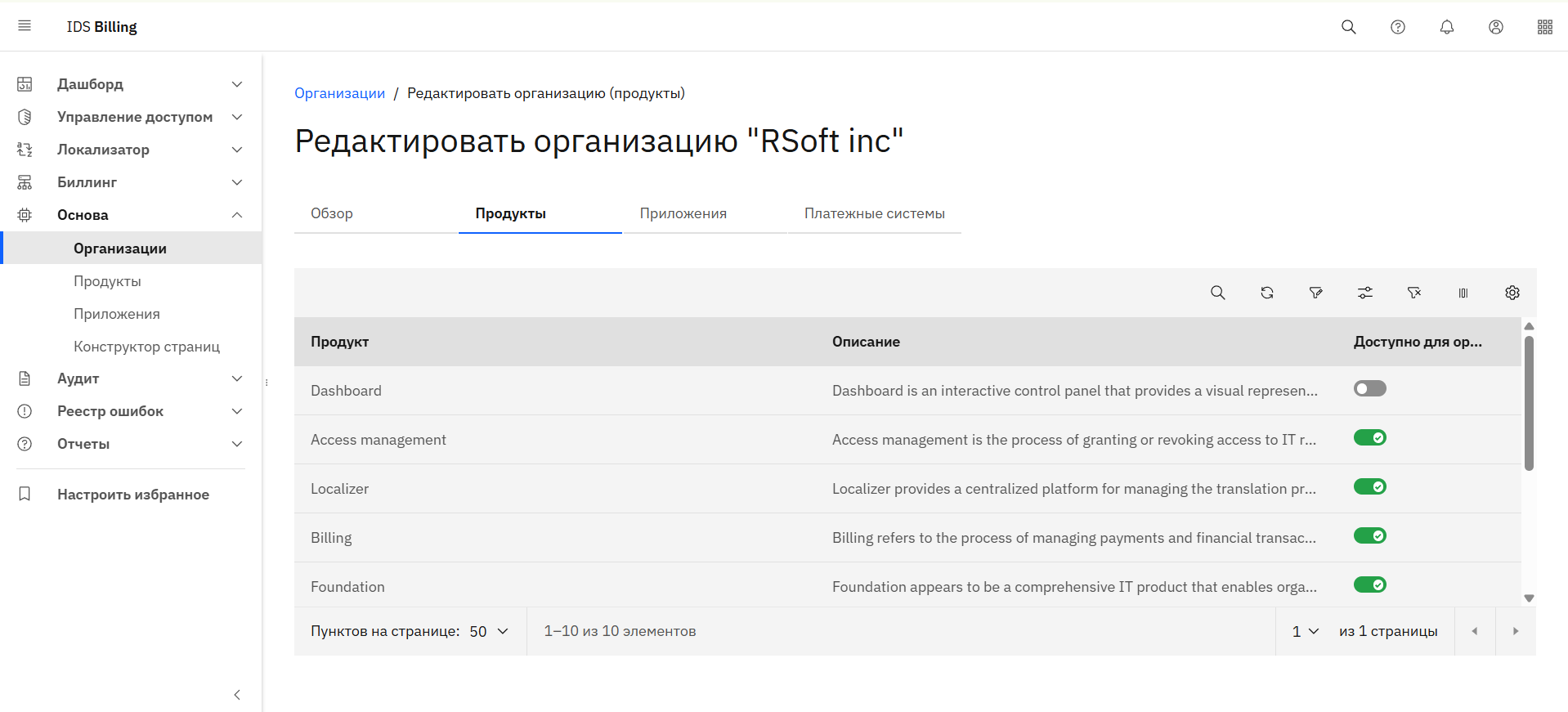The width and height of the screenshot is (1568, 712).
Task: Click the table search magnifier icon
Action: click(x=1217, y=293)
